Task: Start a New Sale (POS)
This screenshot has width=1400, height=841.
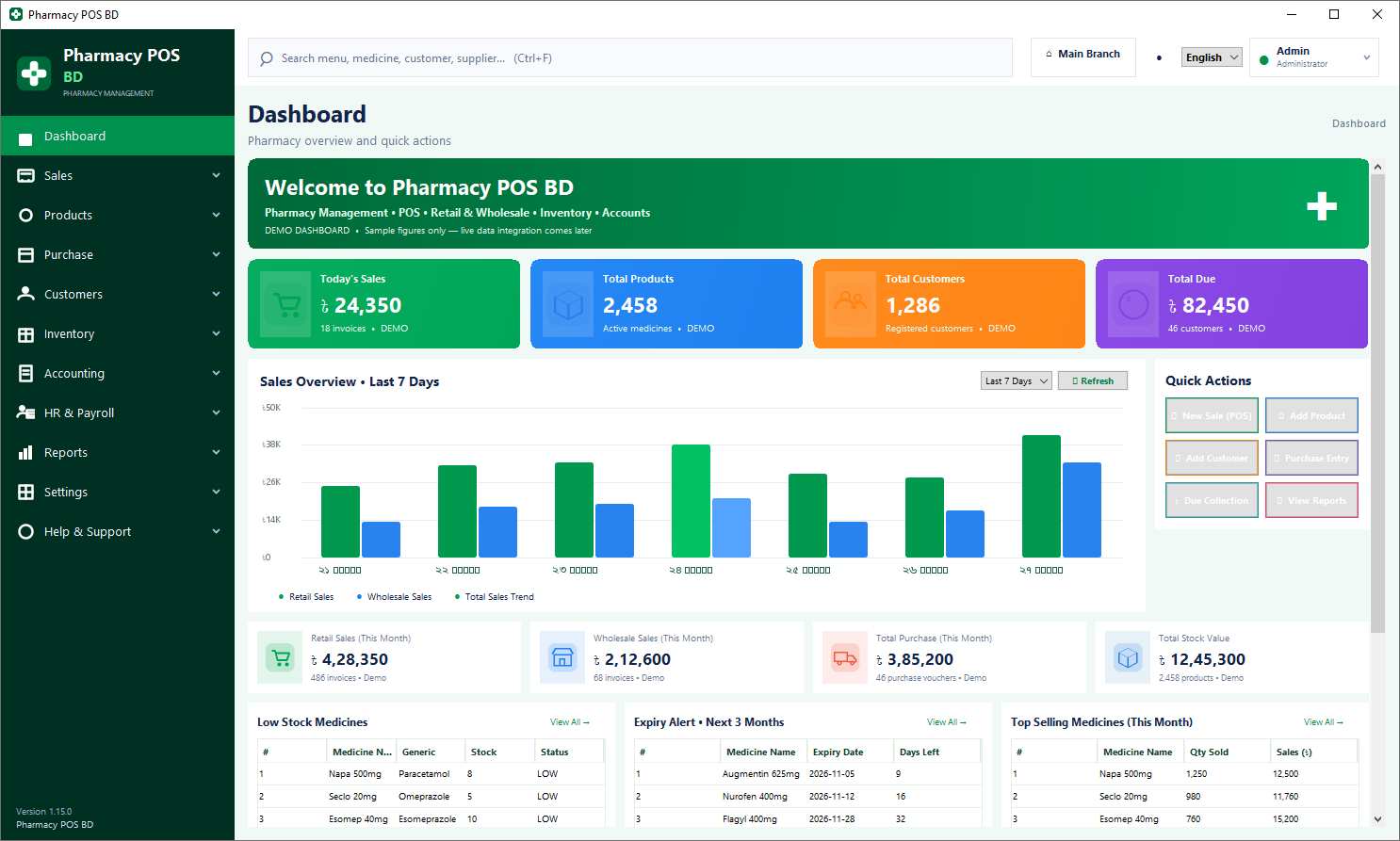Action: pyautogui.click(x=1212, y=415)
